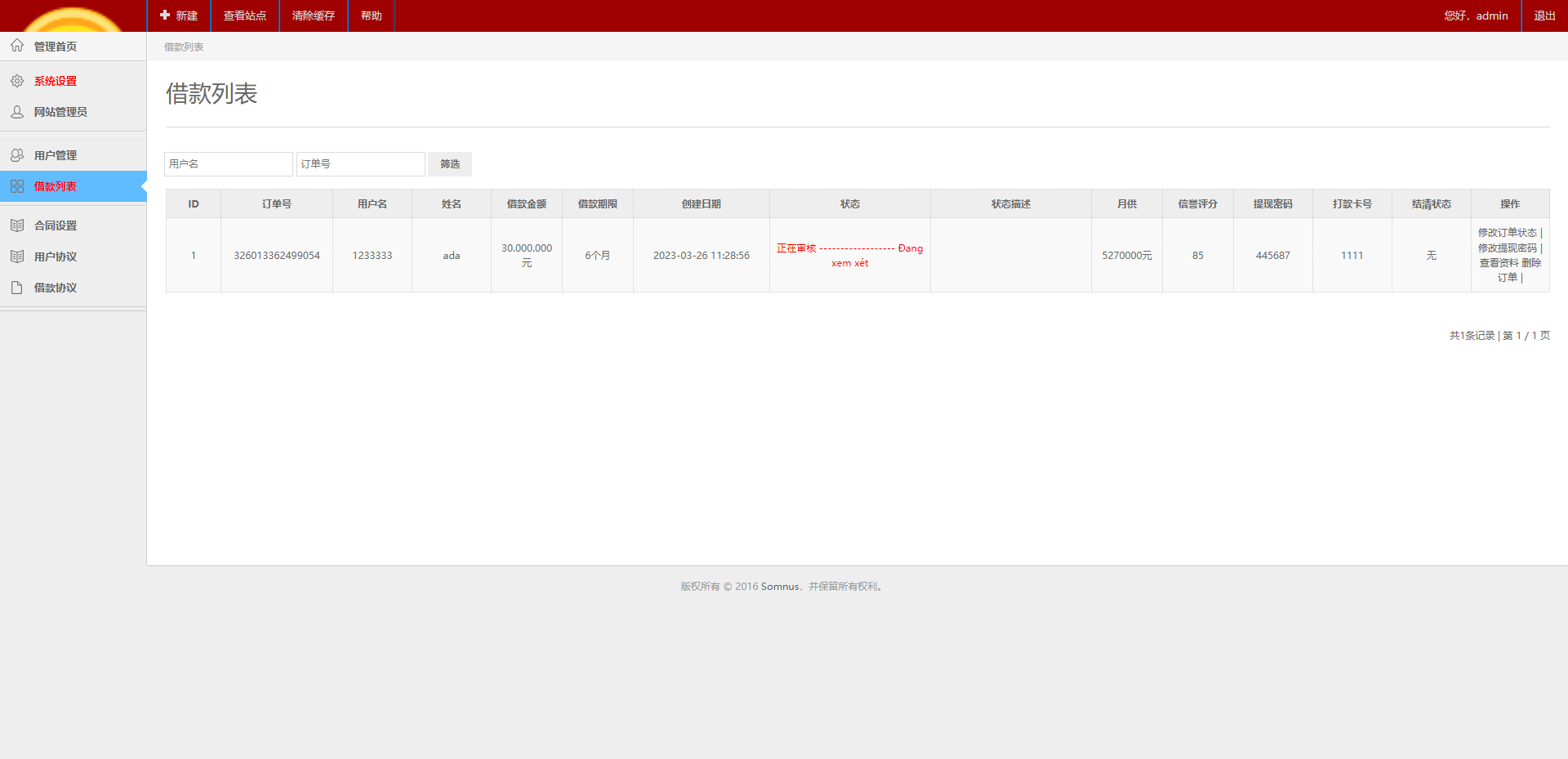Click the home icon beside 管理首页
This screenshot has height=759, width=1568.
tap(17, 46)
